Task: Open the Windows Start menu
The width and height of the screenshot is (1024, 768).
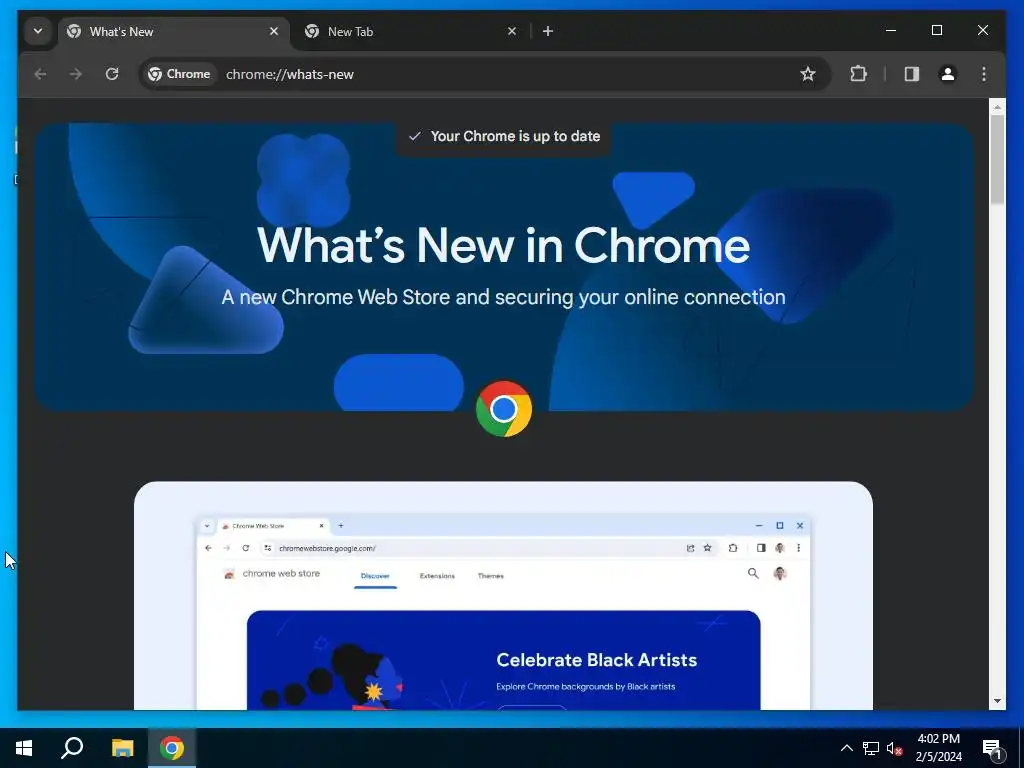Action: (x=24, y=748)
